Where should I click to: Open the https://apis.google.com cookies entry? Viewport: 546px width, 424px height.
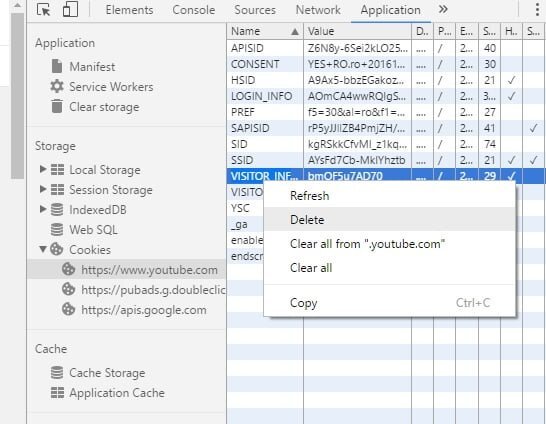(x=143, y=310)
